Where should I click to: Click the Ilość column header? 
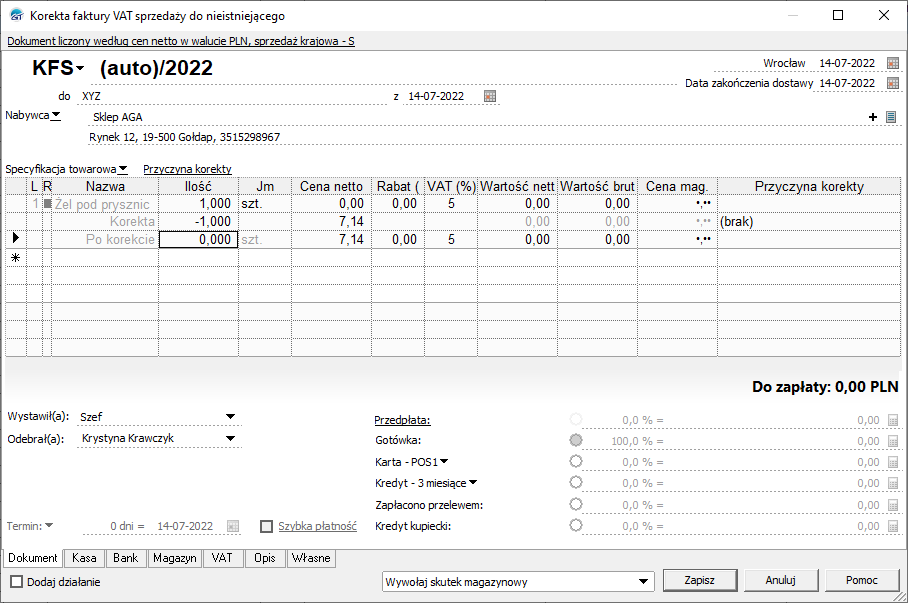click(x=198, y=186)
